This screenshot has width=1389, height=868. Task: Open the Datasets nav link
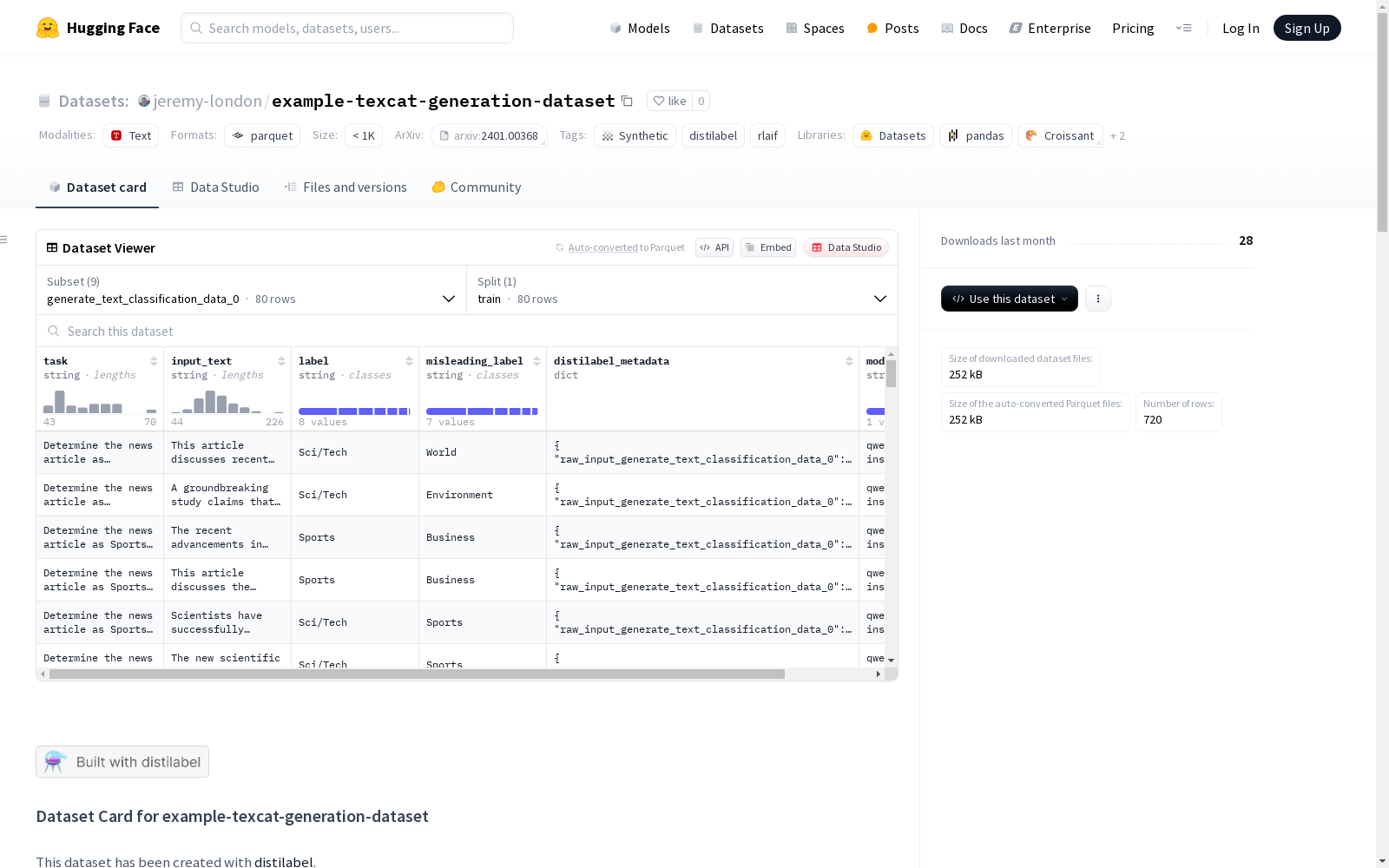[x=727, y=28]
